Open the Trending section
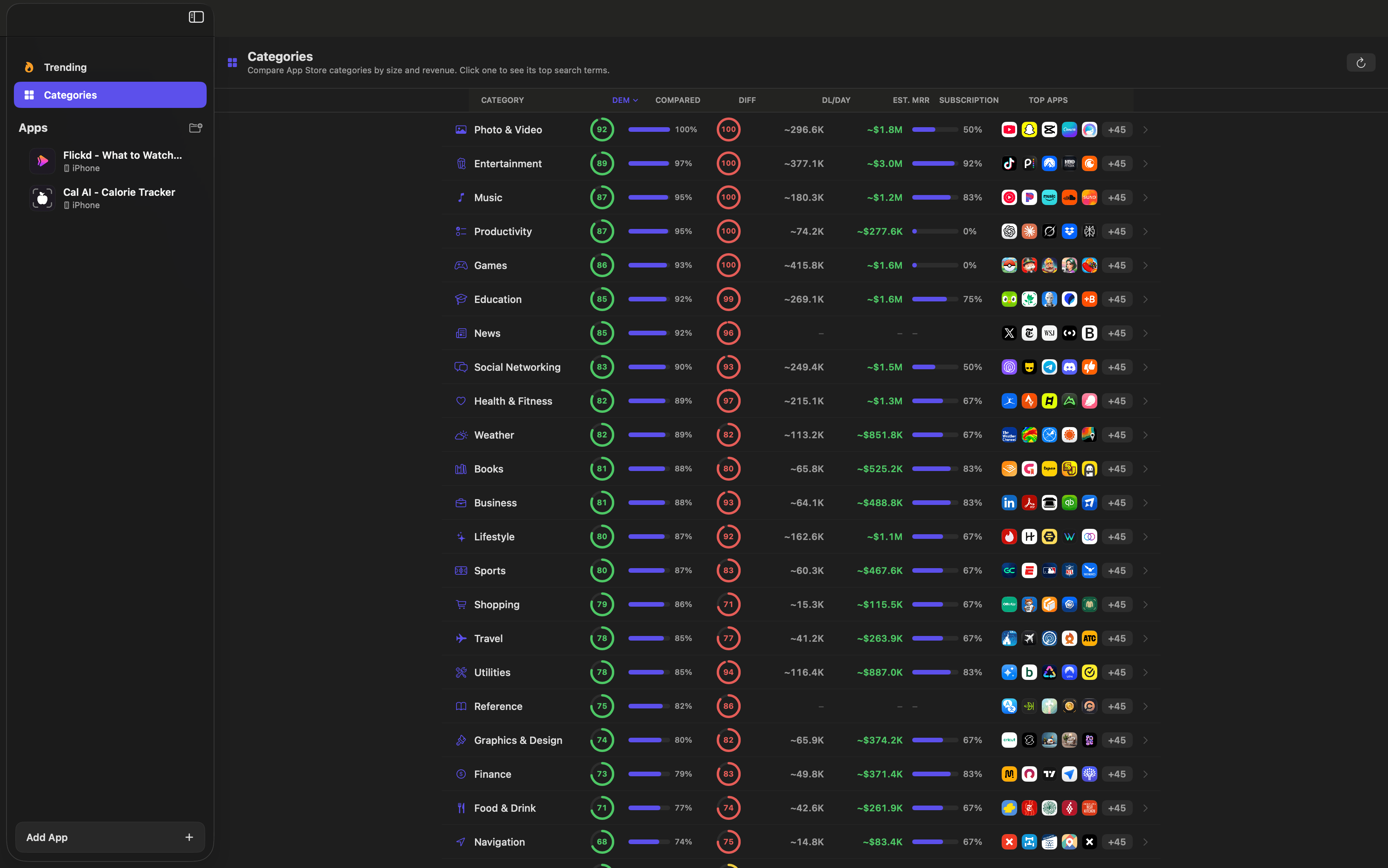This screenshot has height=868, width=1388. [110, 67]
